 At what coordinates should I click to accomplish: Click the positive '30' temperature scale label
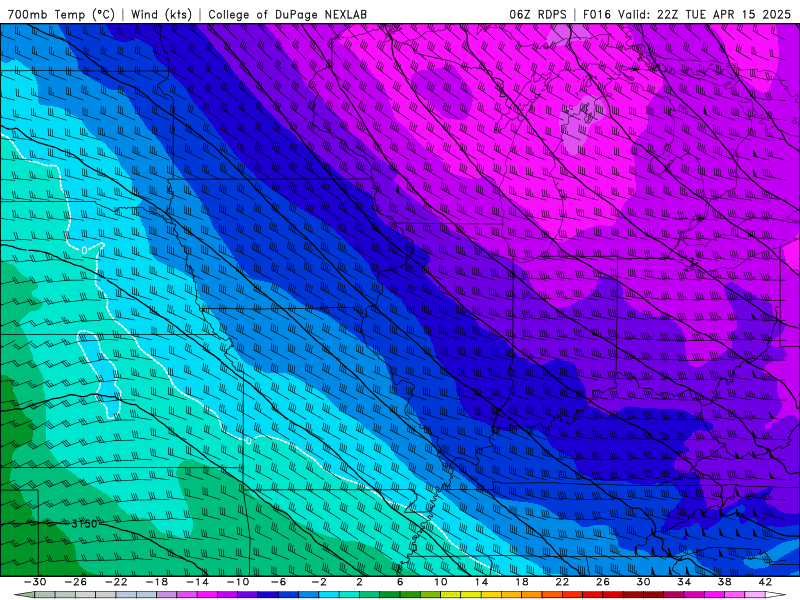(x=643, y=582)
